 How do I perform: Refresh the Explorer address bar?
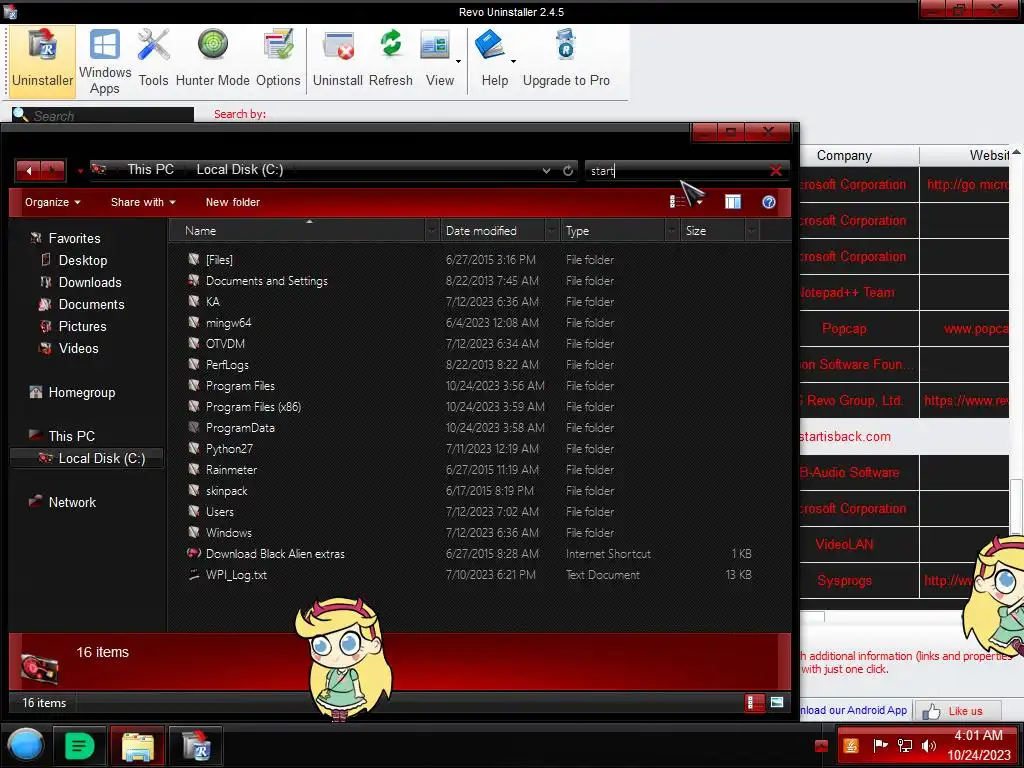pyautogui.click(x=568, y=170)
